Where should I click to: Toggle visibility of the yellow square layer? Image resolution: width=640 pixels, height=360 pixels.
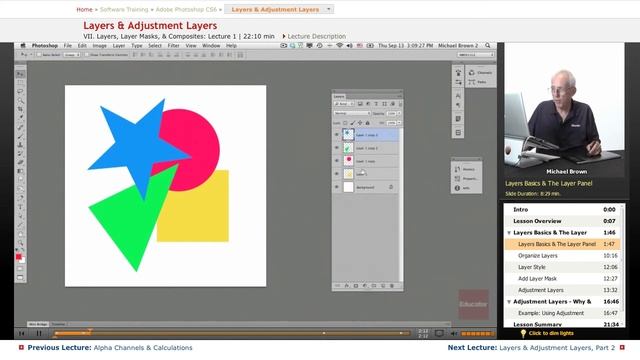[x=337, y=174]
